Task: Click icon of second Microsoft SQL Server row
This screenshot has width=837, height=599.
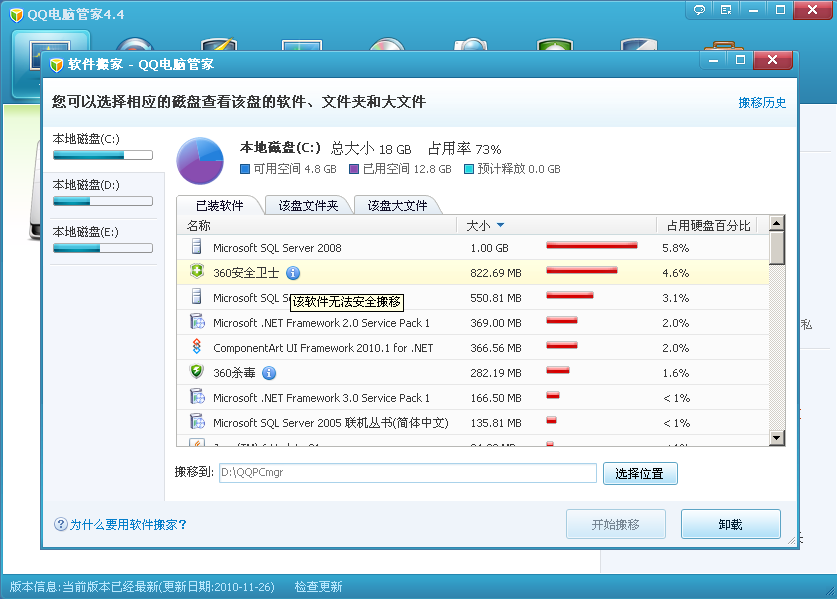Action: pyautogui.click(x=197, y=297)
